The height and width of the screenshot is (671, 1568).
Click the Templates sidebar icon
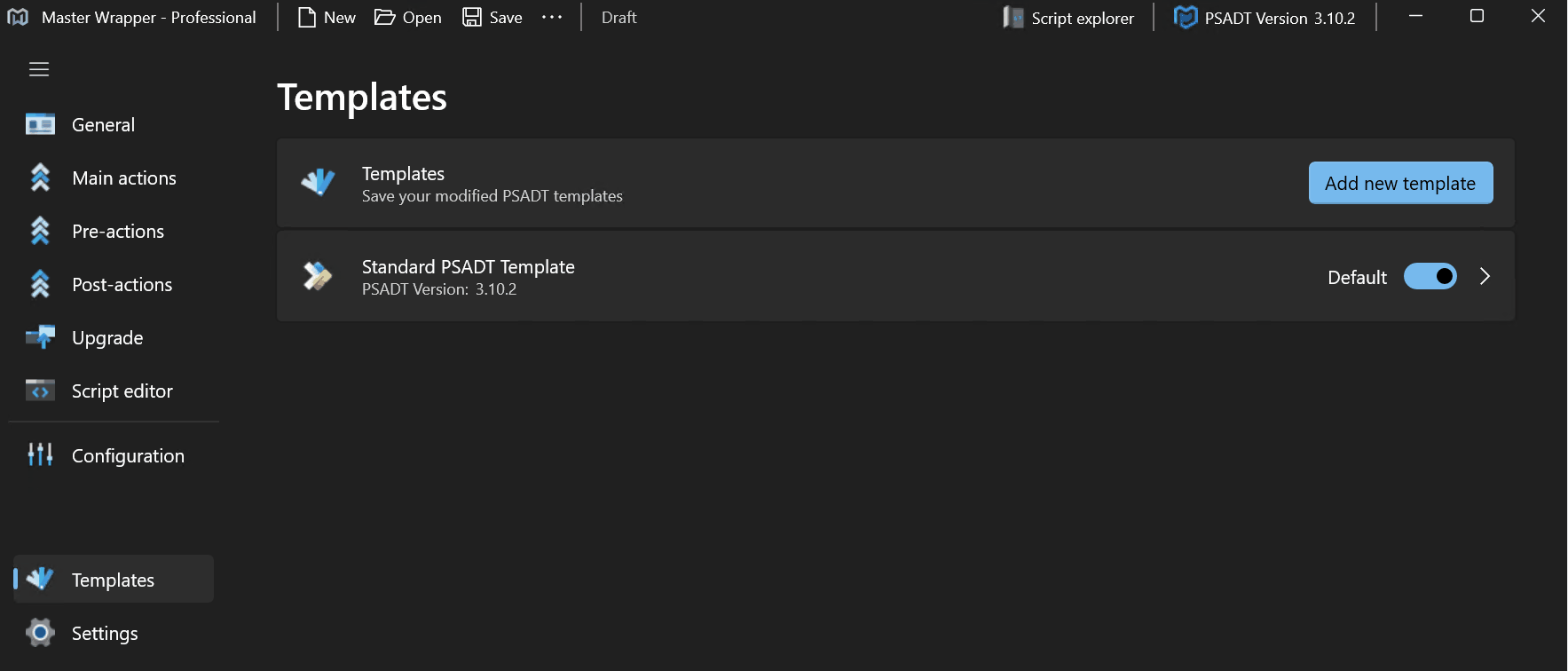click(40, 579)
